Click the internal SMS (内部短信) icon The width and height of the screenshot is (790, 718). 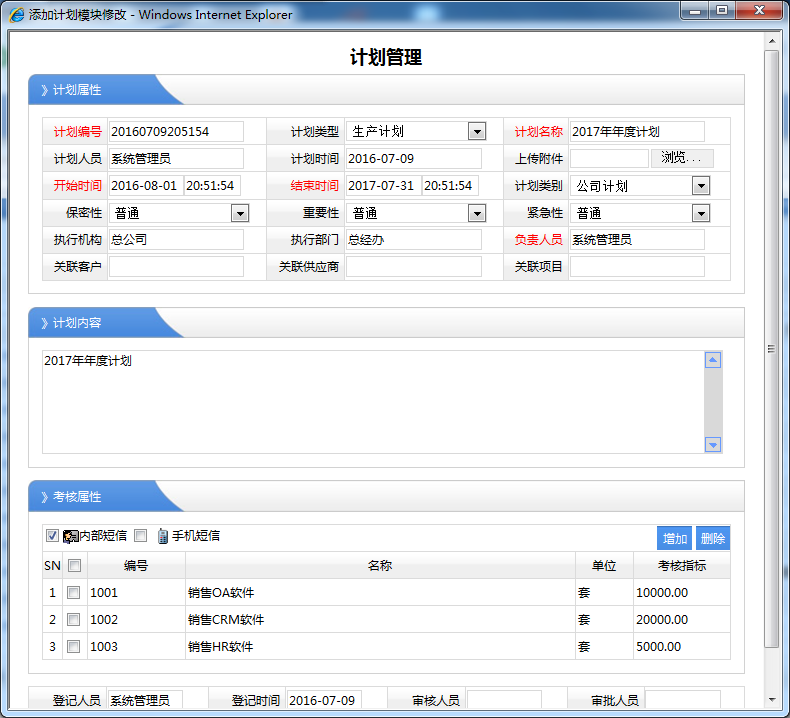tap(71, 536)
